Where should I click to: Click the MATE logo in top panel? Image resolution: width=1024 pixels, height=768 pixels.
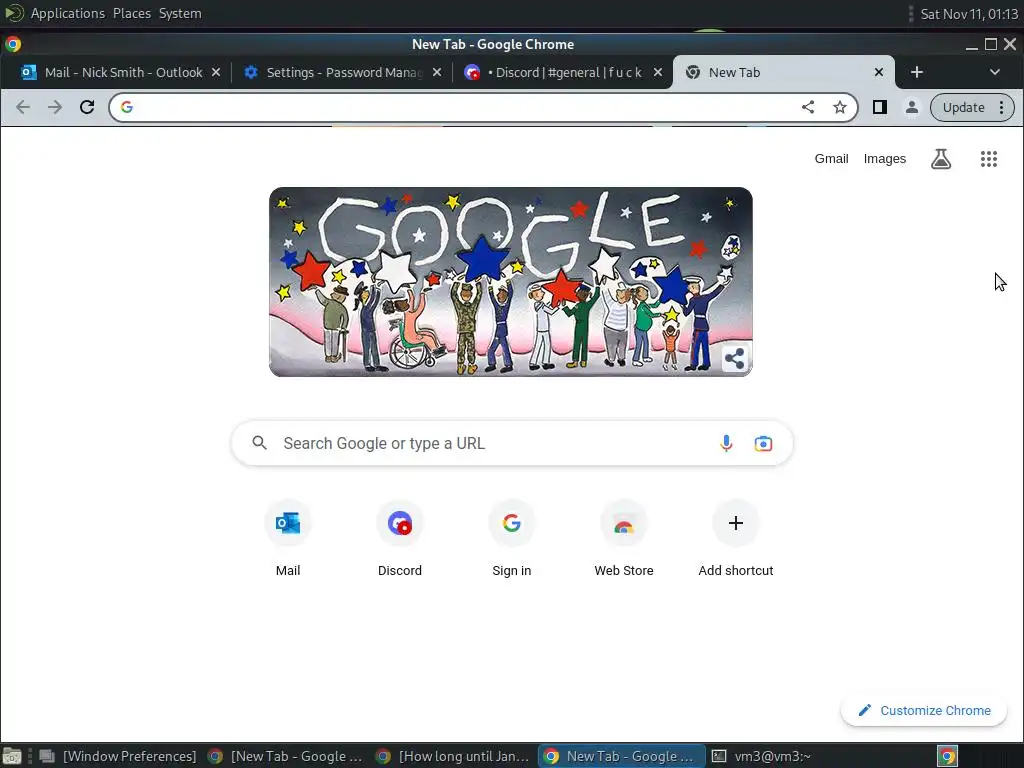13,13
